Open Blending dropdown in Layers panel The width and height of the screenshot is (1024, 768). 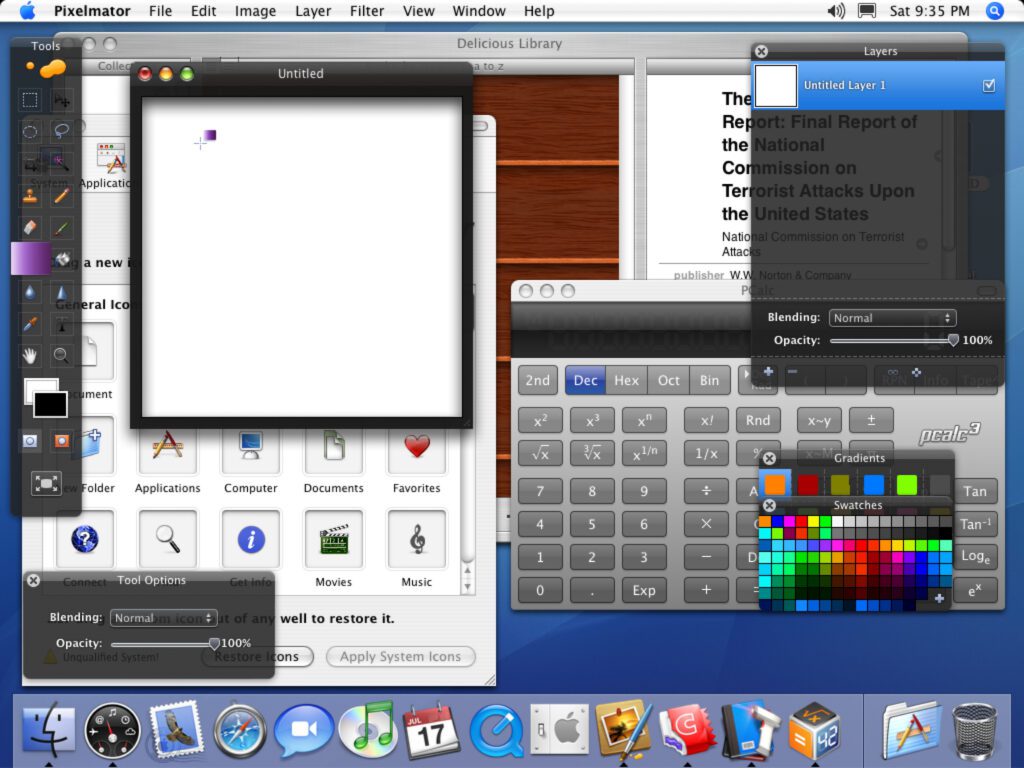tap(892, 318)
